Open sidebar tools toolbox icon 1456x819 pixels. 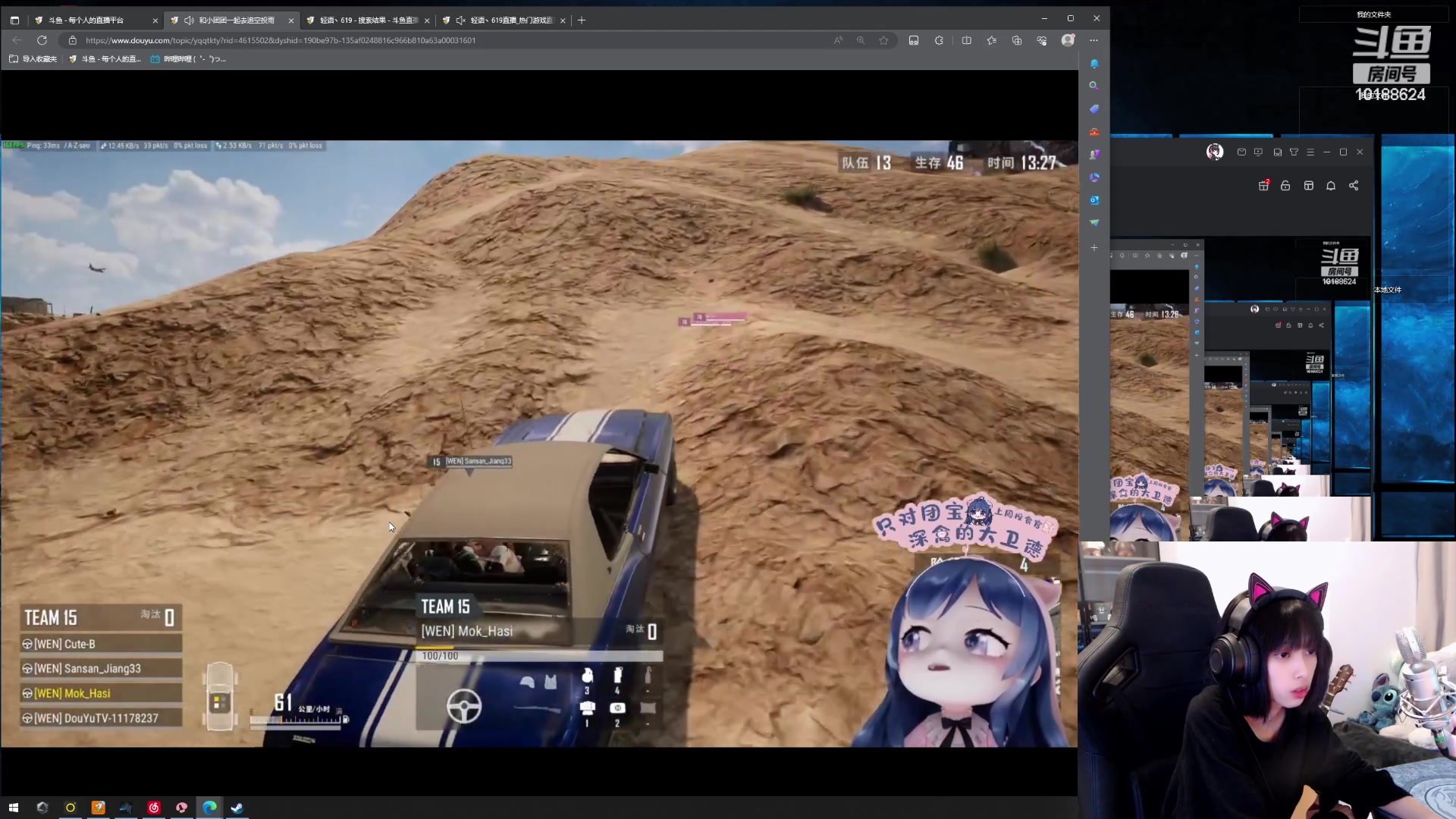1094,132
